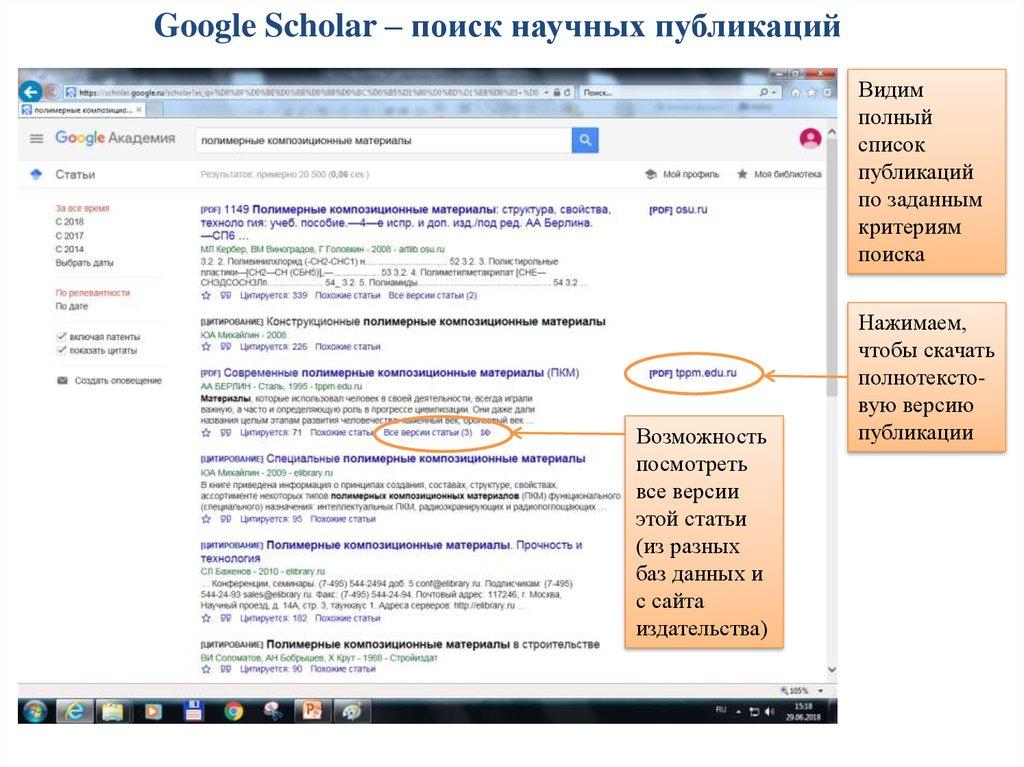Click the cite quote icon under Конструкционные result
This screenshot has width=1024, height=767.
(225, 347)
